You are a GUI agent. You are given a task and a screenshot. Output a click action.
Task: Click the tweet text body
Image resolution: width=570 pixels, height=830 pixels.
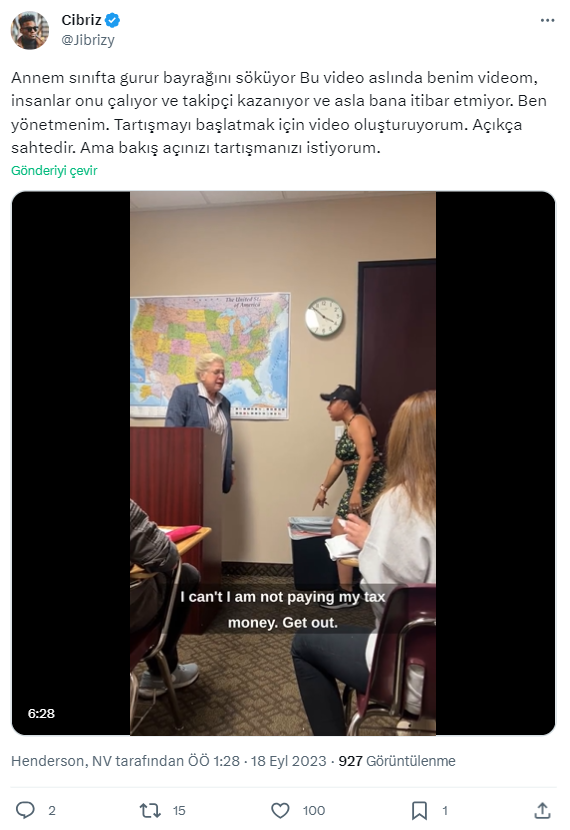coord(279,112)
